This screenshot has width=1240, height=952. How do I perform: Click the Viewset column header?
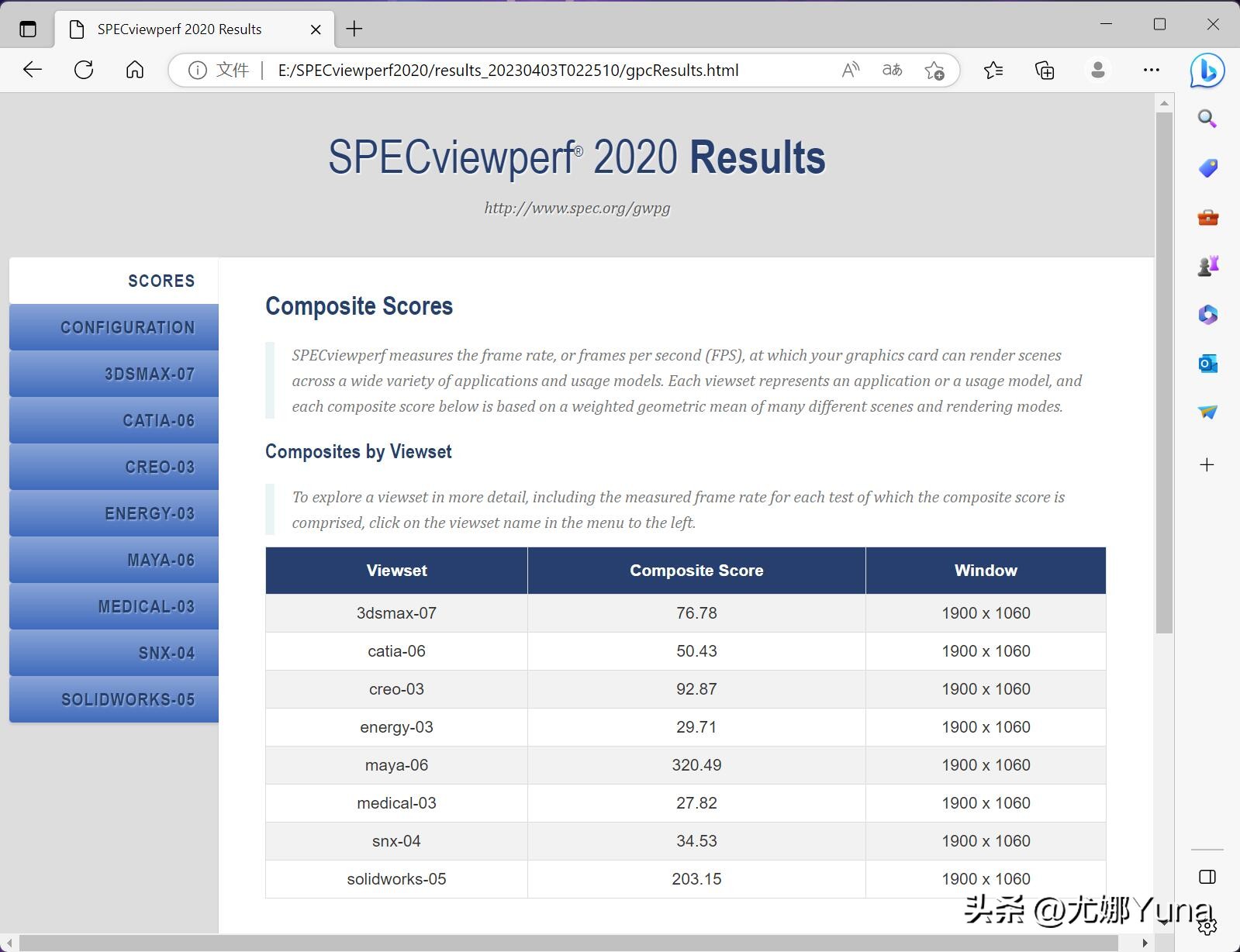click(396, 571)
